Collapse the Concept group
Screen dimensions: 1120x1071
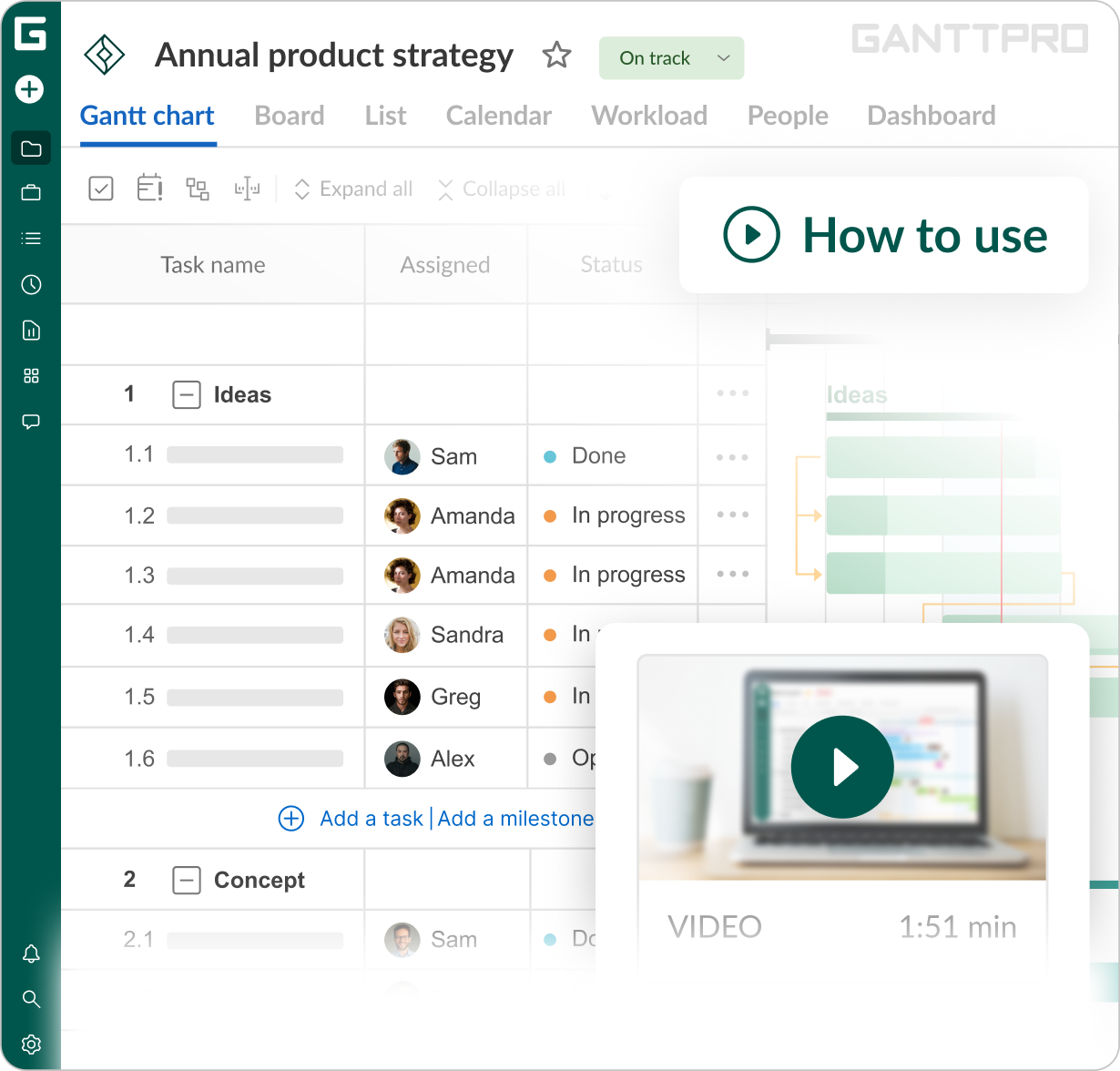(187, 881)
